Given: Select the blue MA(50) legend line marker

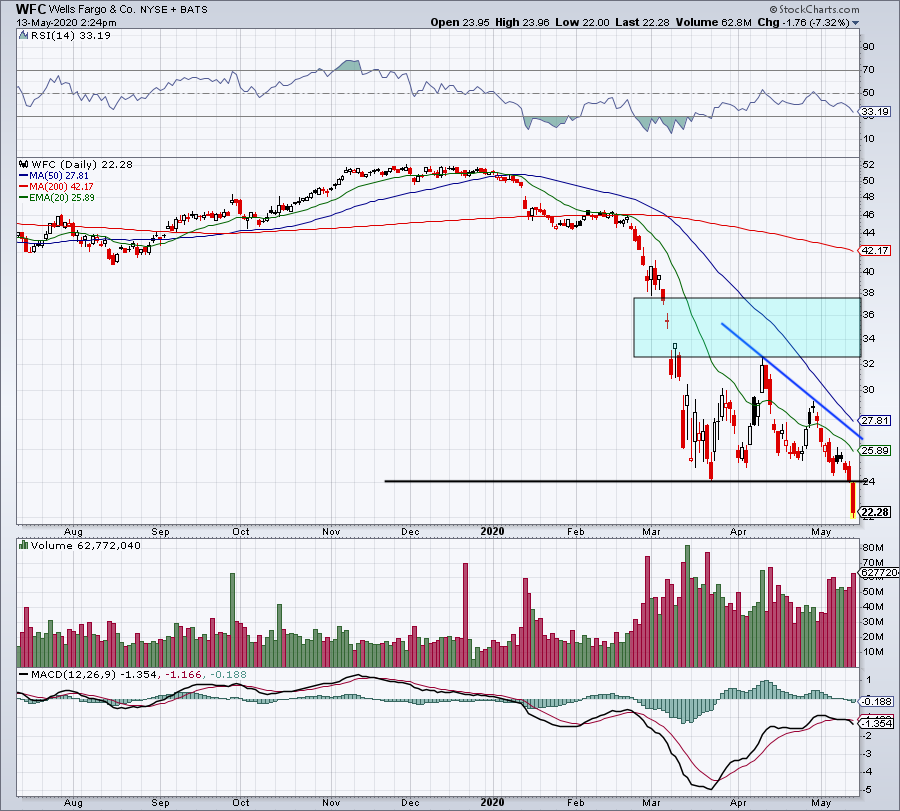Looking at the screenshot, I should 24,176.
